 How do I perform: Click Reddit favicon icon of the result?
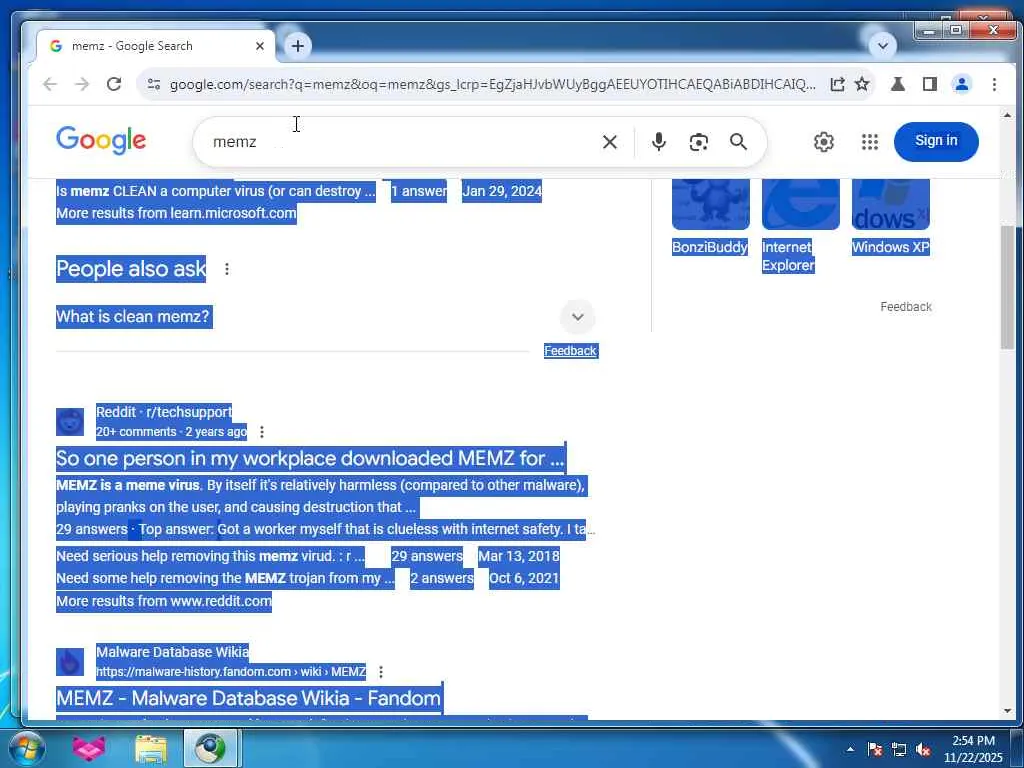pyautogui.click(x=70, y=422)
